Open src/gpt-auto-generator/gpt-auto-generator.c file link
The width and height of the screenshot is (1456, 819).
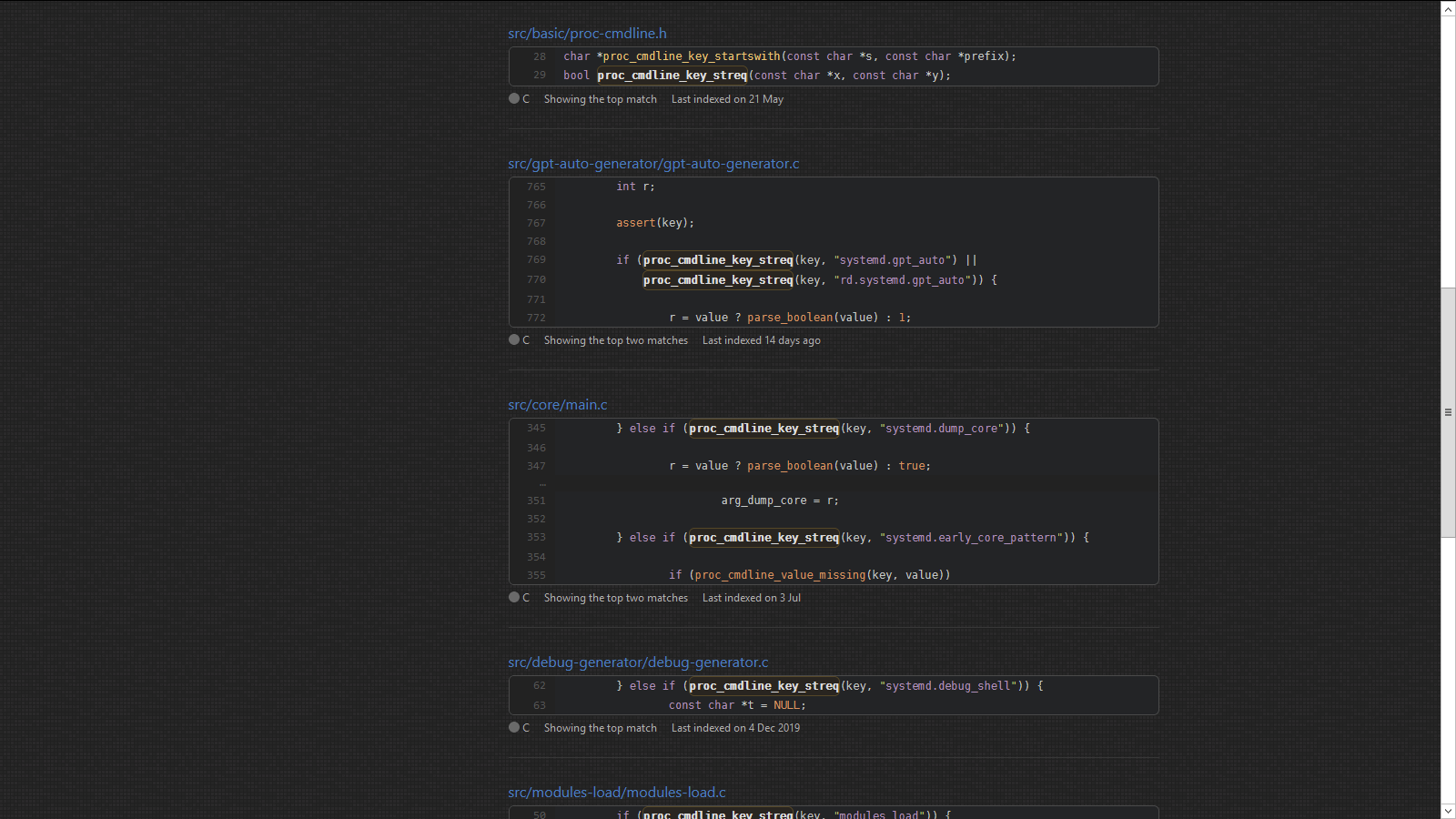[653, 164]
